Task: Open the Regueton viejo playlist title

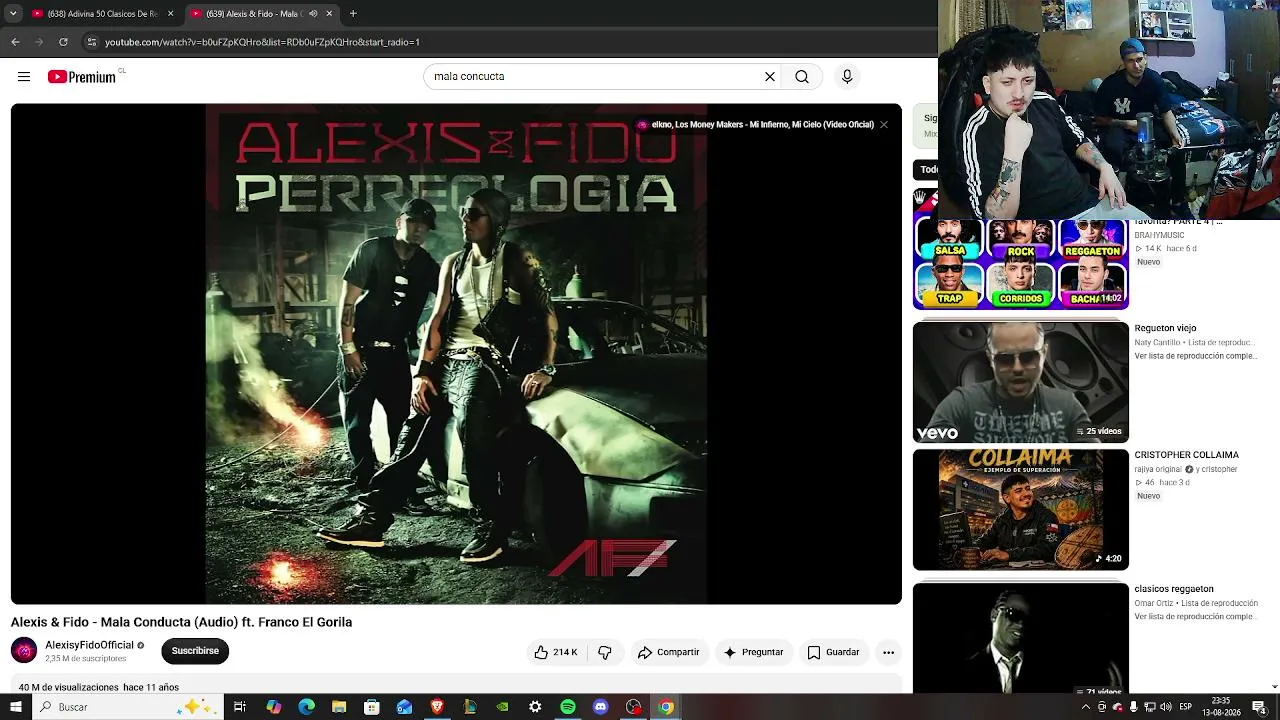Action: coord(1165,328)
